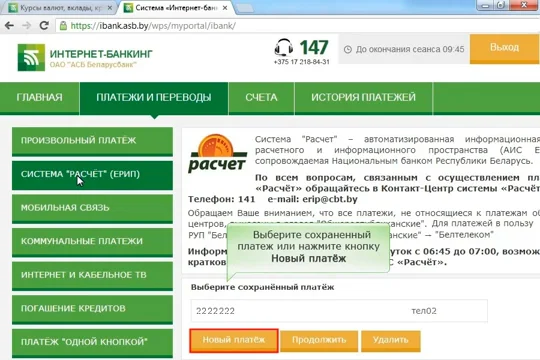Click the browser back arrow
Screen dimensions: 540x360
coord(9,25)
